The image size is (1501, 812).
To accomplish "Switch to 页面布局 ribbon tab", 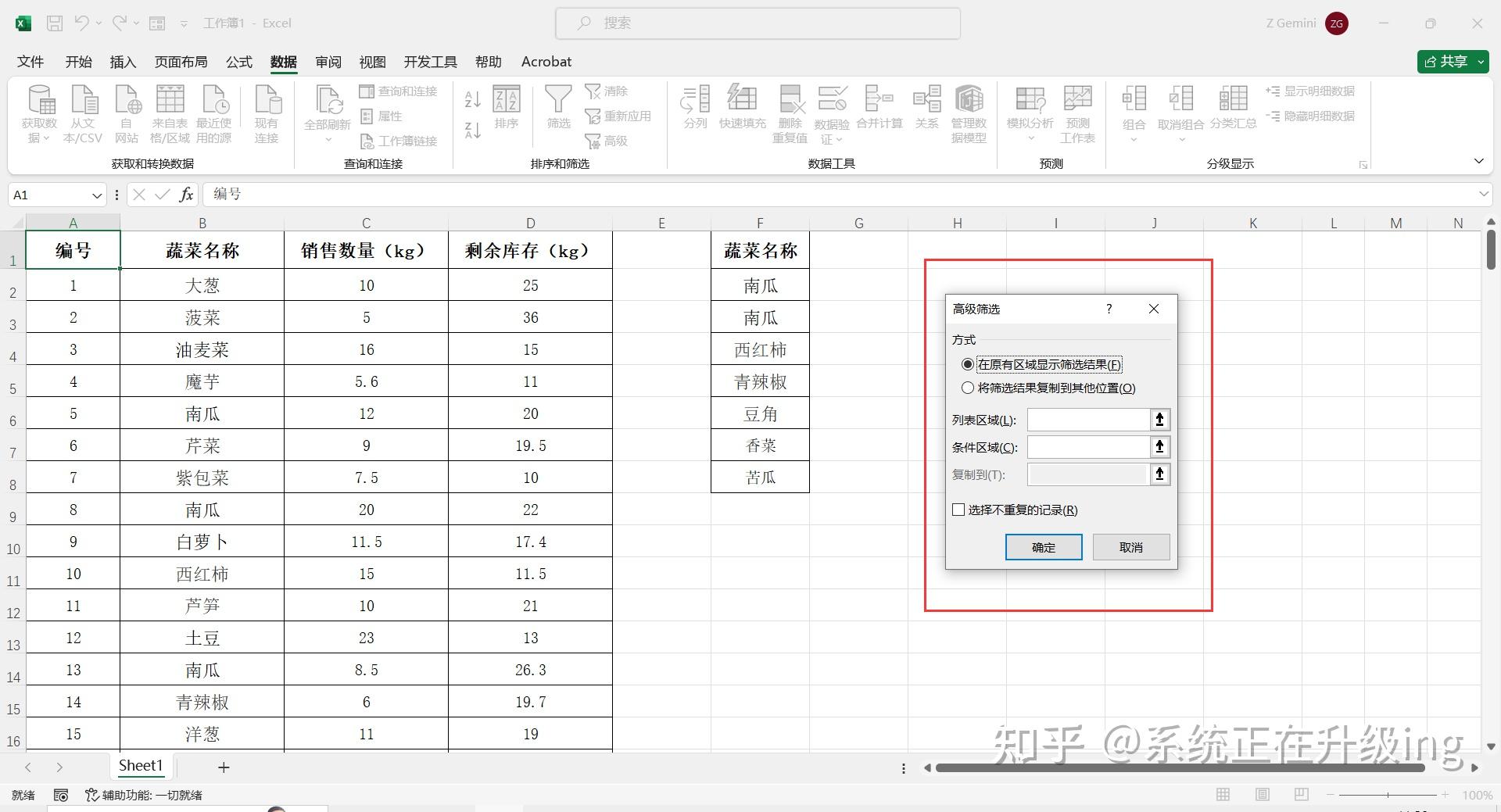I will pyautogui.click(x=181, y=62).
